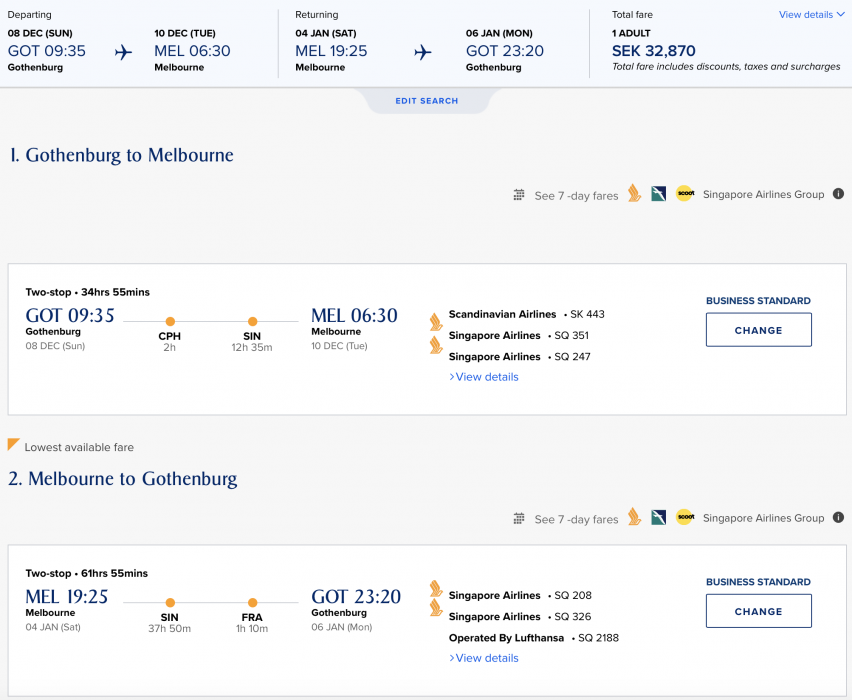852x700 pixels.
Task: Click the info icon for outbound flight section
Action: 838,194
